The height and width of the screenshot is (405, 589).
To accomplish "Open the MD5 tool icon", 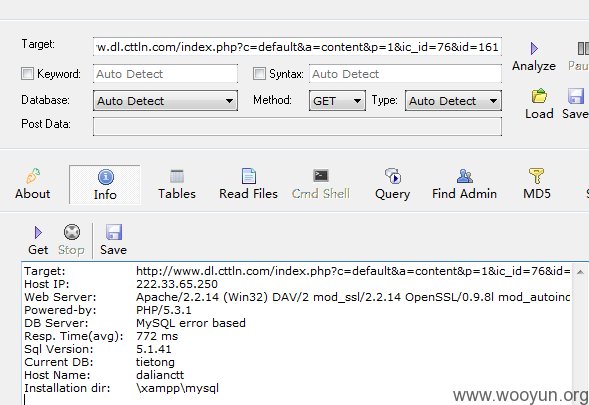I will point(536,176).
